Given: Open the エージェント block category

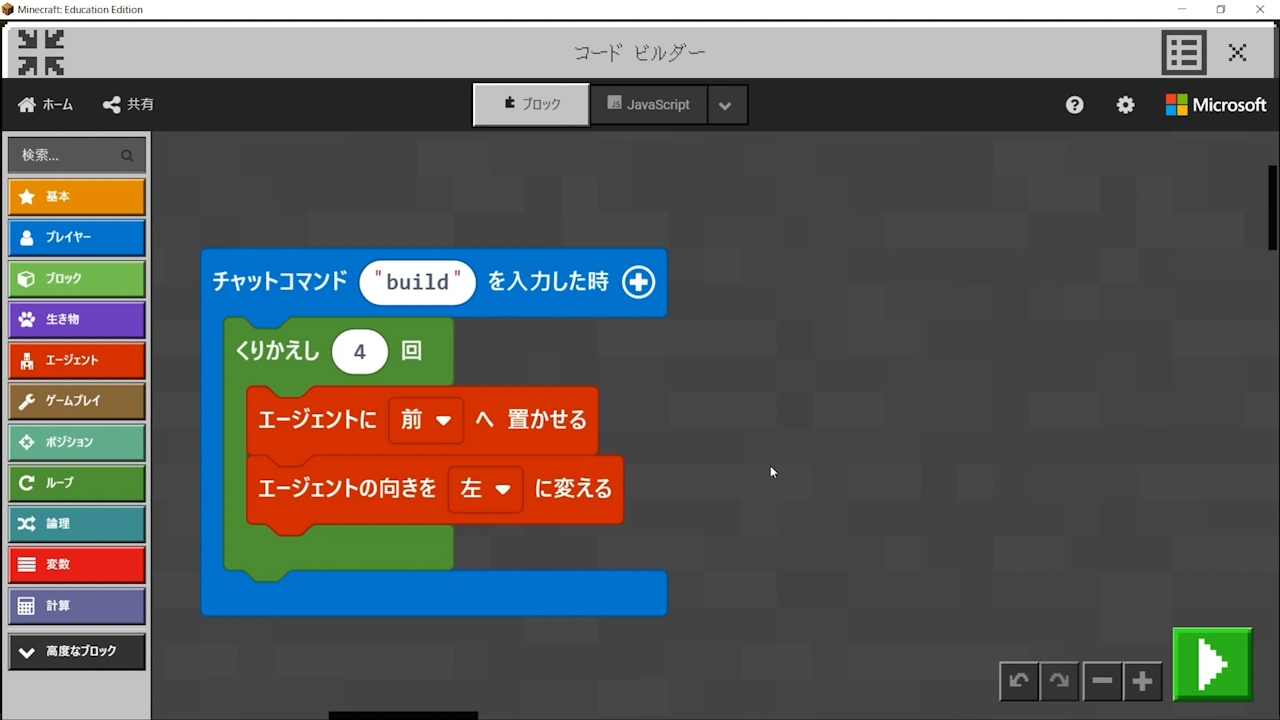Looking at the screenshot, I should coord(77,360).
